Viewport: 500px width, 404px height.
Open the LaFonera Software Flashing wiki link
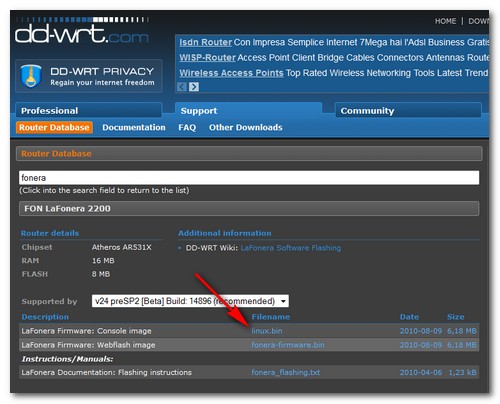click(291, 248)
